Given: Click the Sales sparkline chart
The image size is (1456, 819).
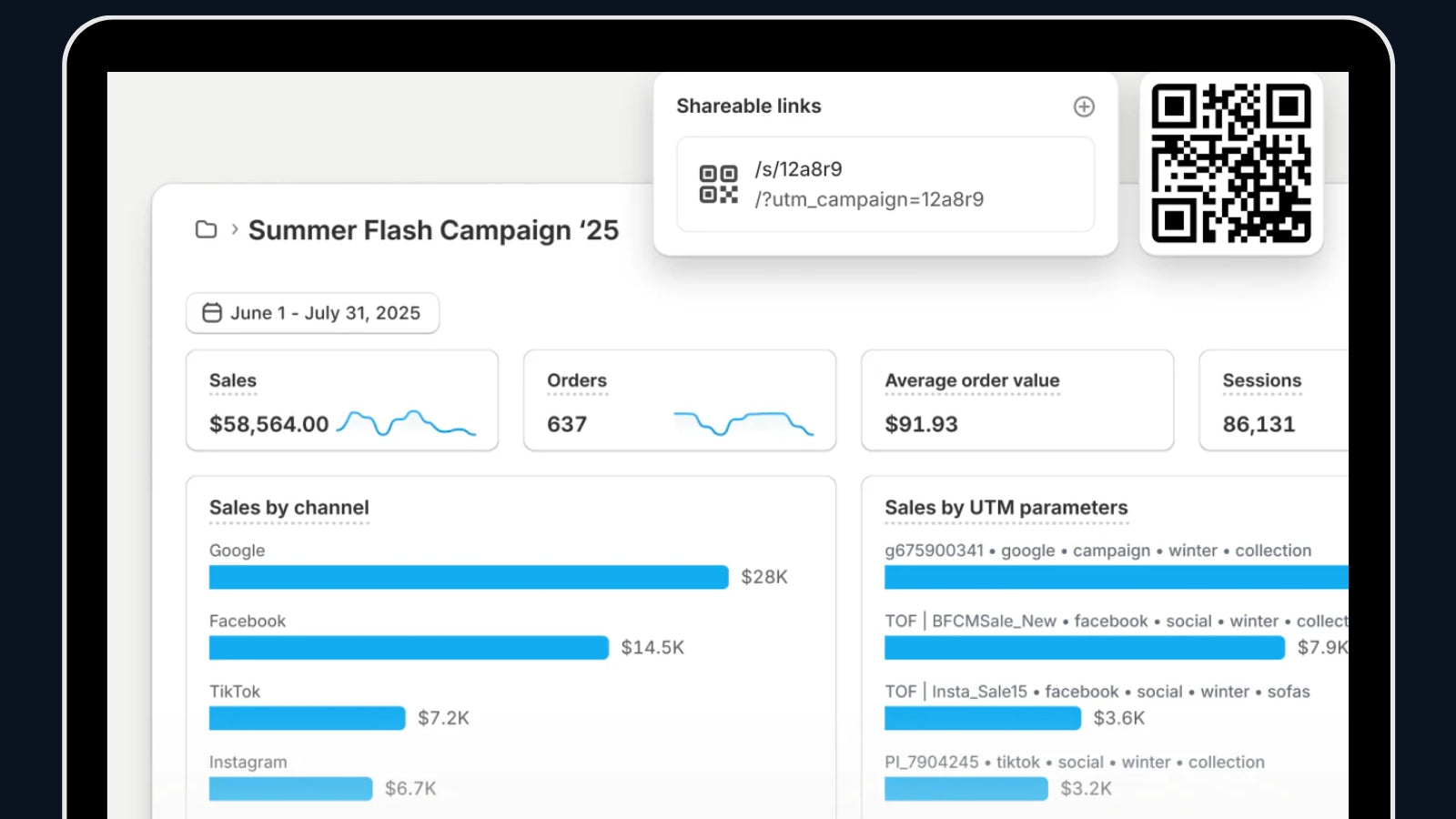Looking at the screenshot, I should (x=406, y=424).
